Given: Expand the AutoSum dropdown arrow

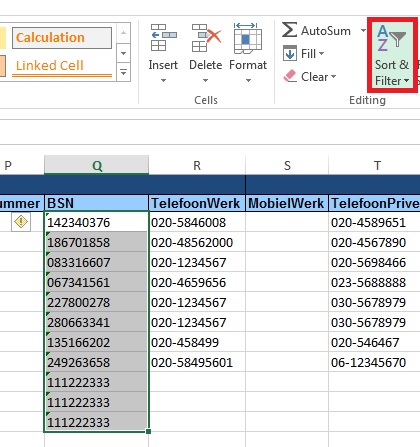Looking at the screenshot, I should 363,31.
